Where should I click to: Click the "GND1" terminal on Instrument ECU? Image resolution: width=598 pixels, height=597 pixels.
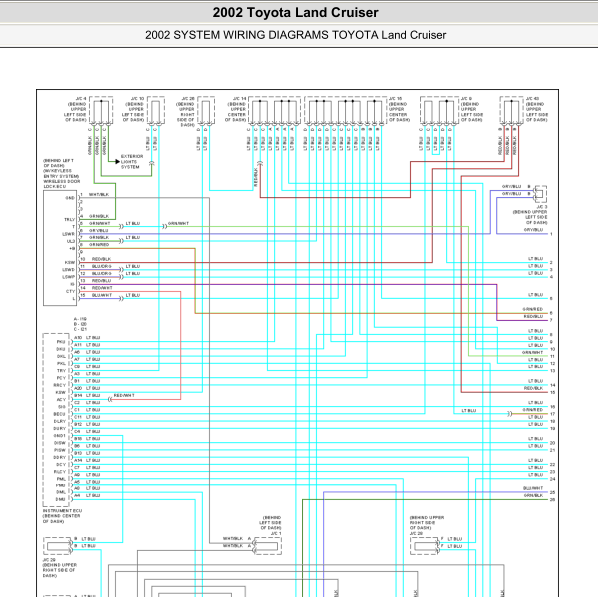pos(59,436)
